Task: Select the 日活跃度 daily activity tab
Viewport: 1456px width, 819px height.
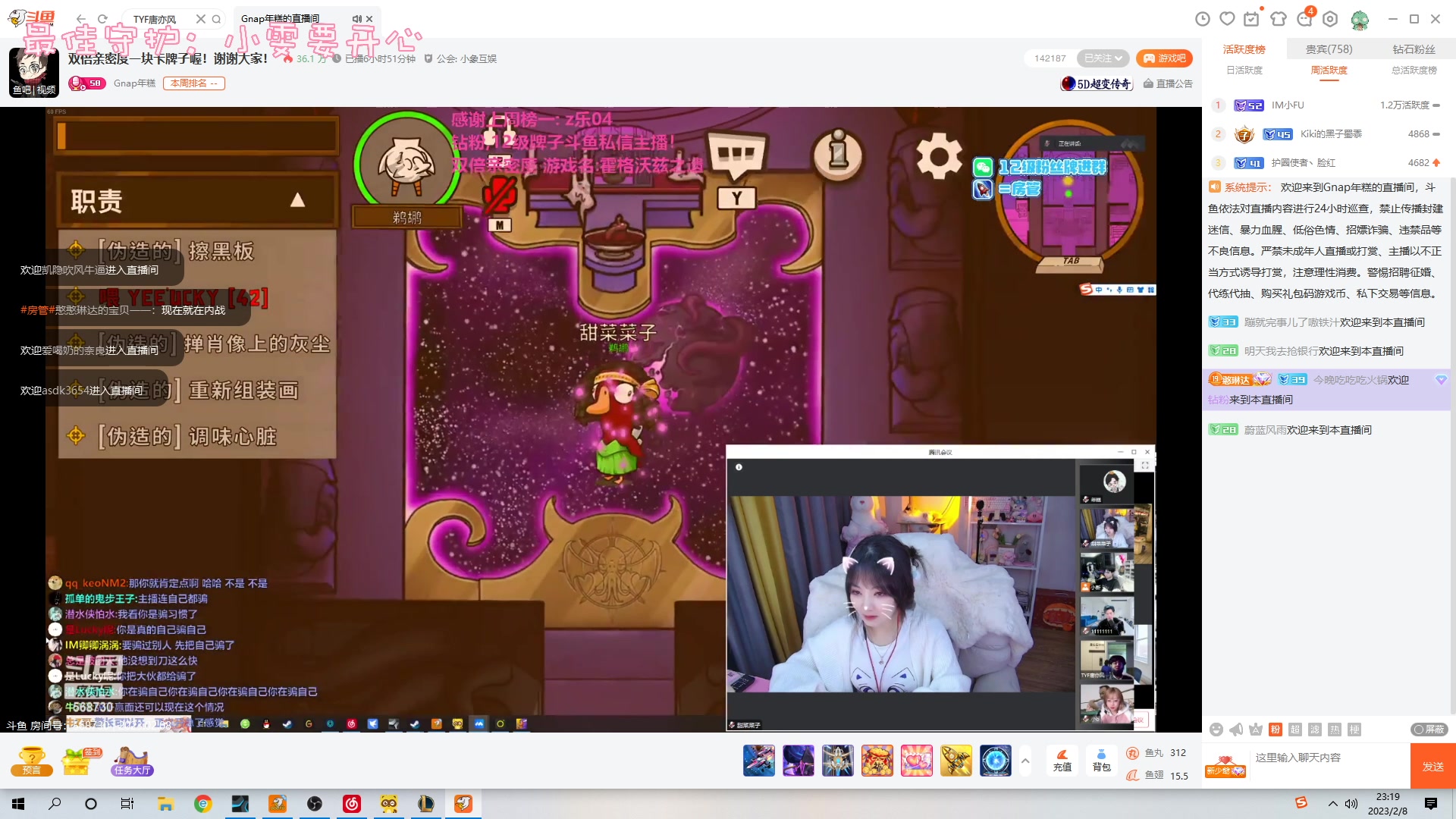Action: (1244, 71)
